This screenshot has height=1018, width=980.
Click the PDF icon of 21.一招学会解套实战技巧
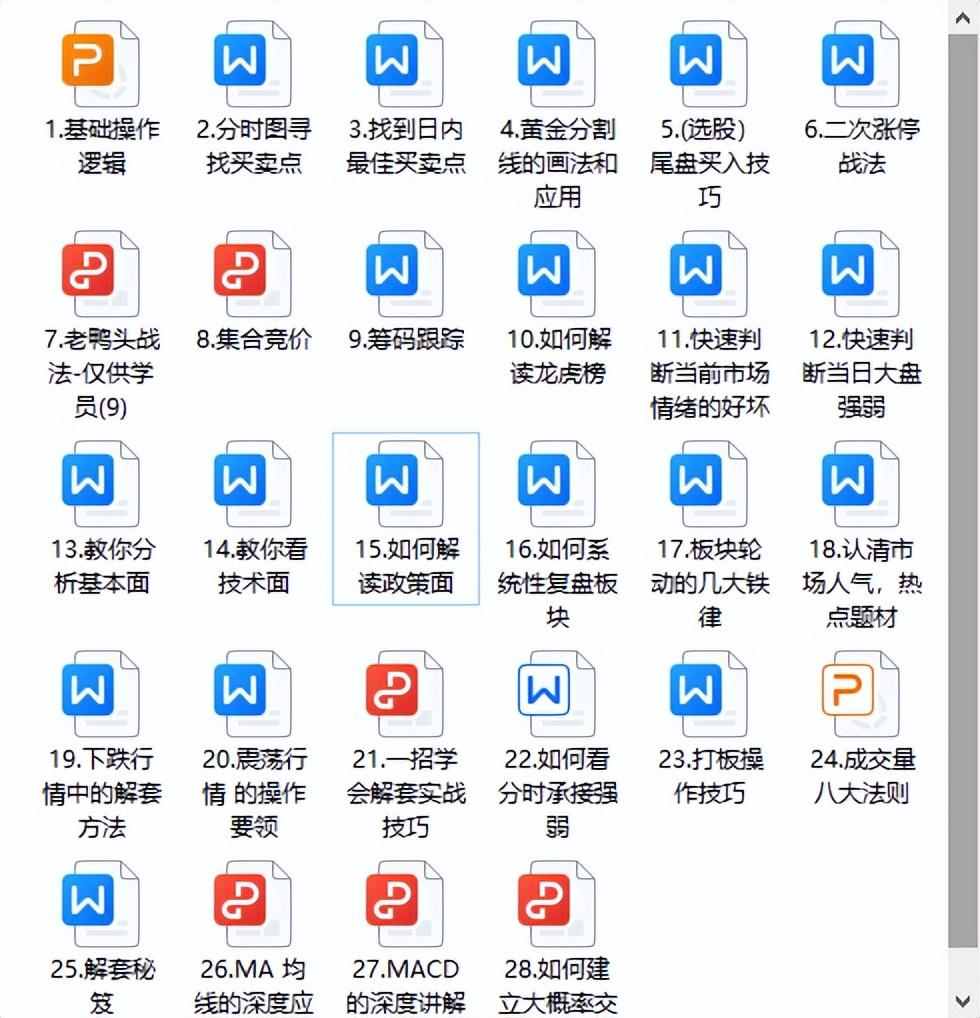point(405,693)
